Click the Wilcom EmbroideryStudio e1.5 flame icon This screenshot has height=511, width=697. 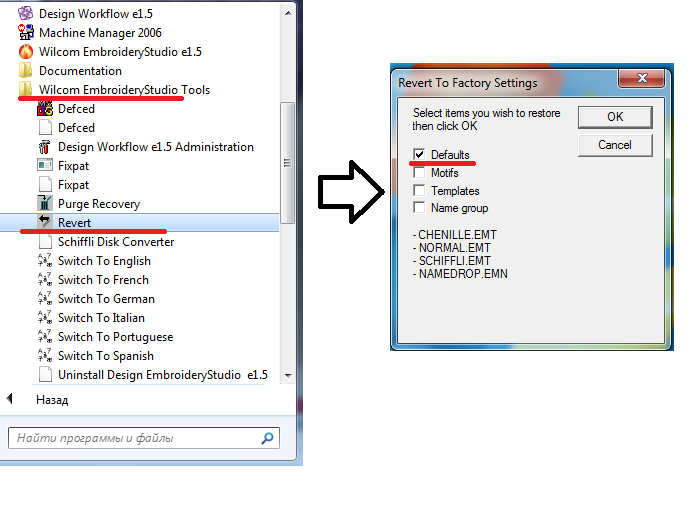point(25,52)
